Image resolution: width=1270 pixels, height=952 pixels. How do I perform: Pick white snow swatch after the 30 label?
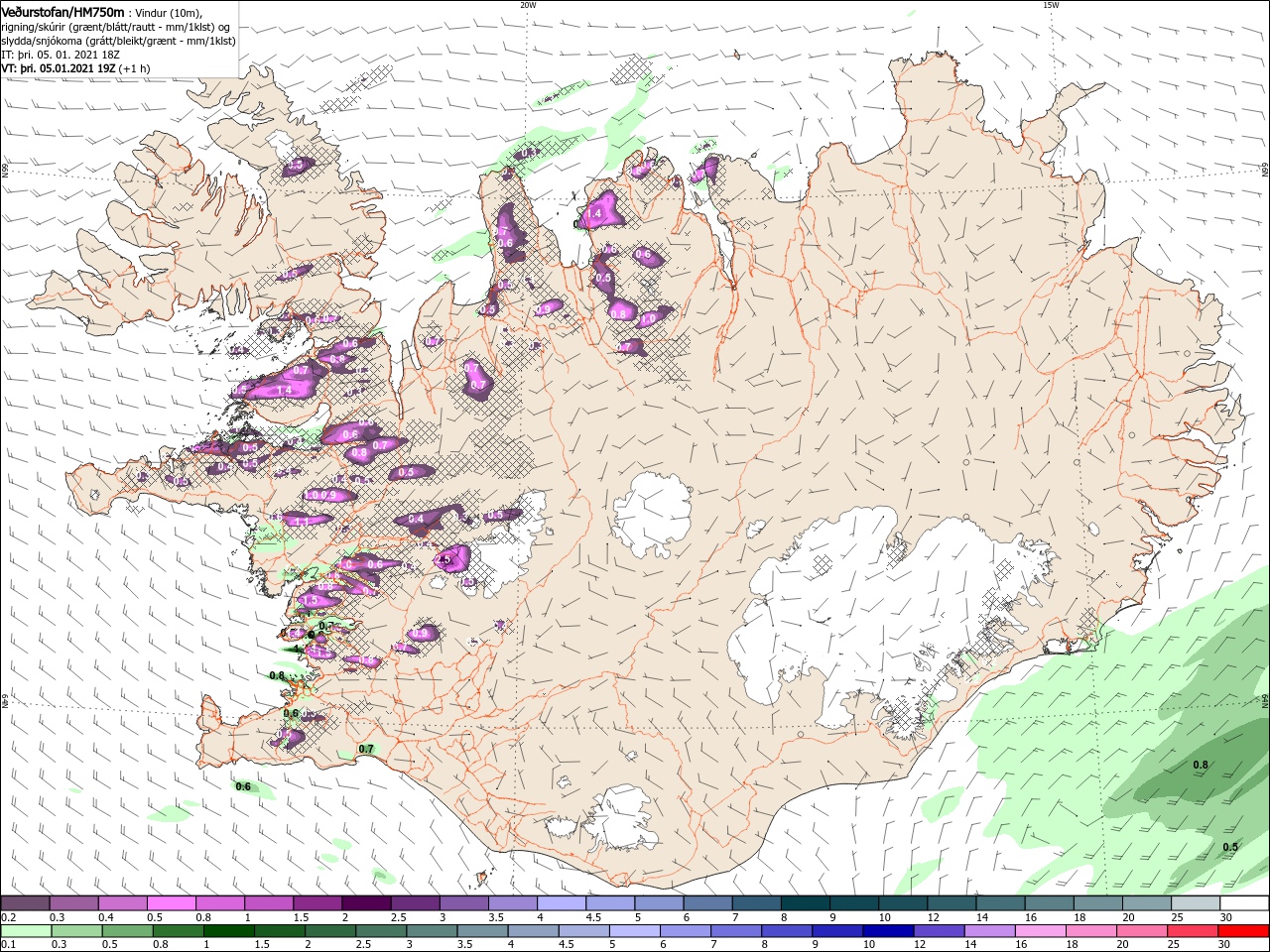tap(1244, 903)
